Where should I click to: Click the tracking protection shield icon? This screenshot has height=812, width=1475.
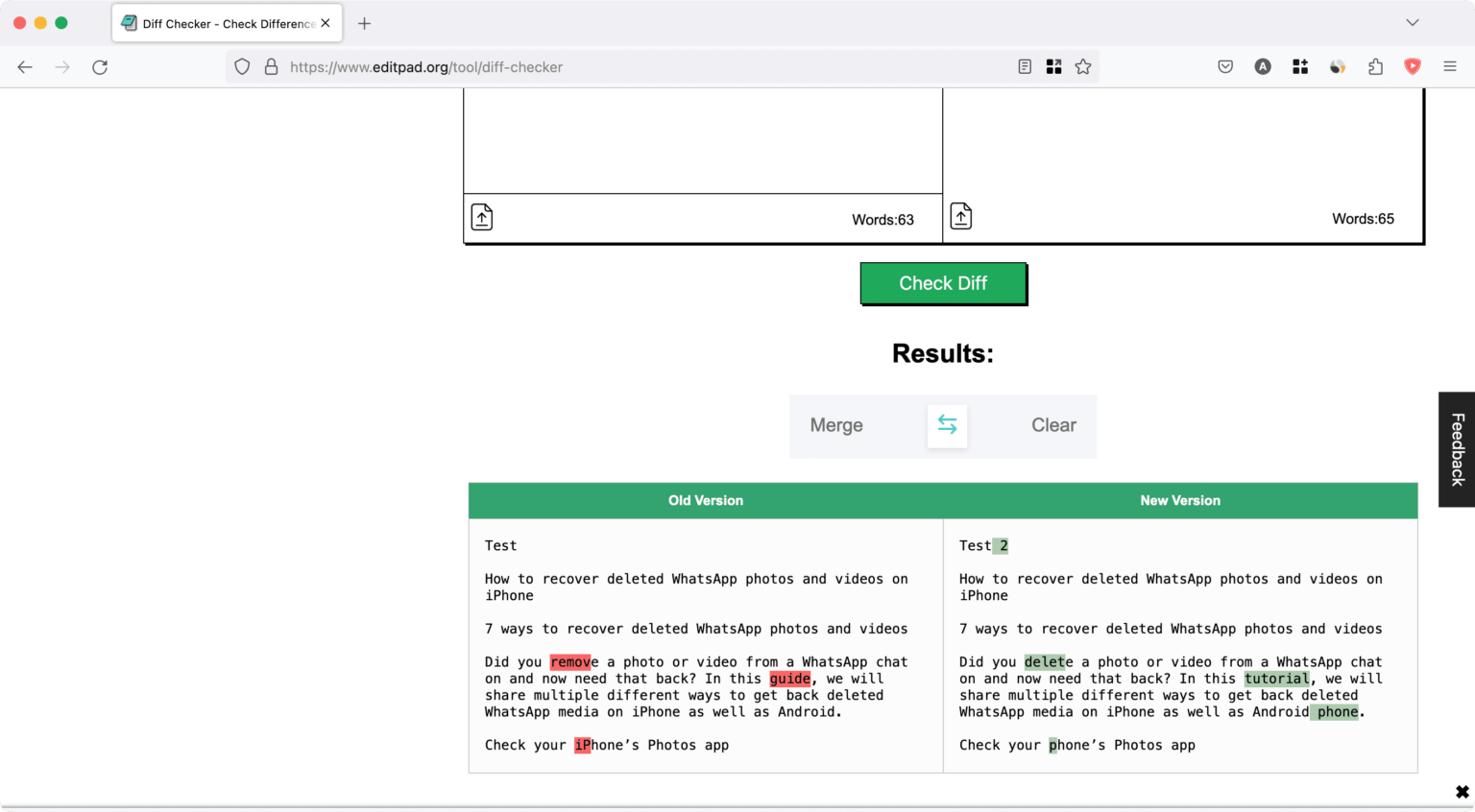[242, 67]
